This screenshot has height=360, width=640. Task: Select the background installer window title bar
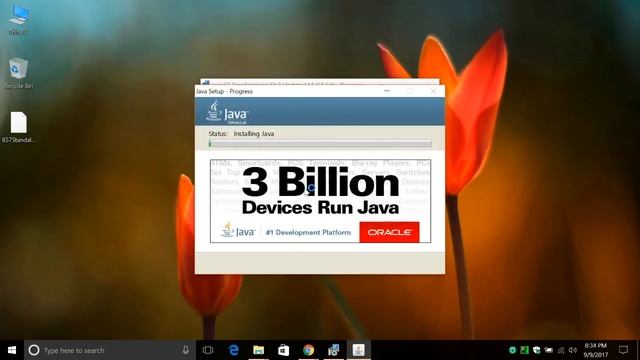[x=320, y=82]
